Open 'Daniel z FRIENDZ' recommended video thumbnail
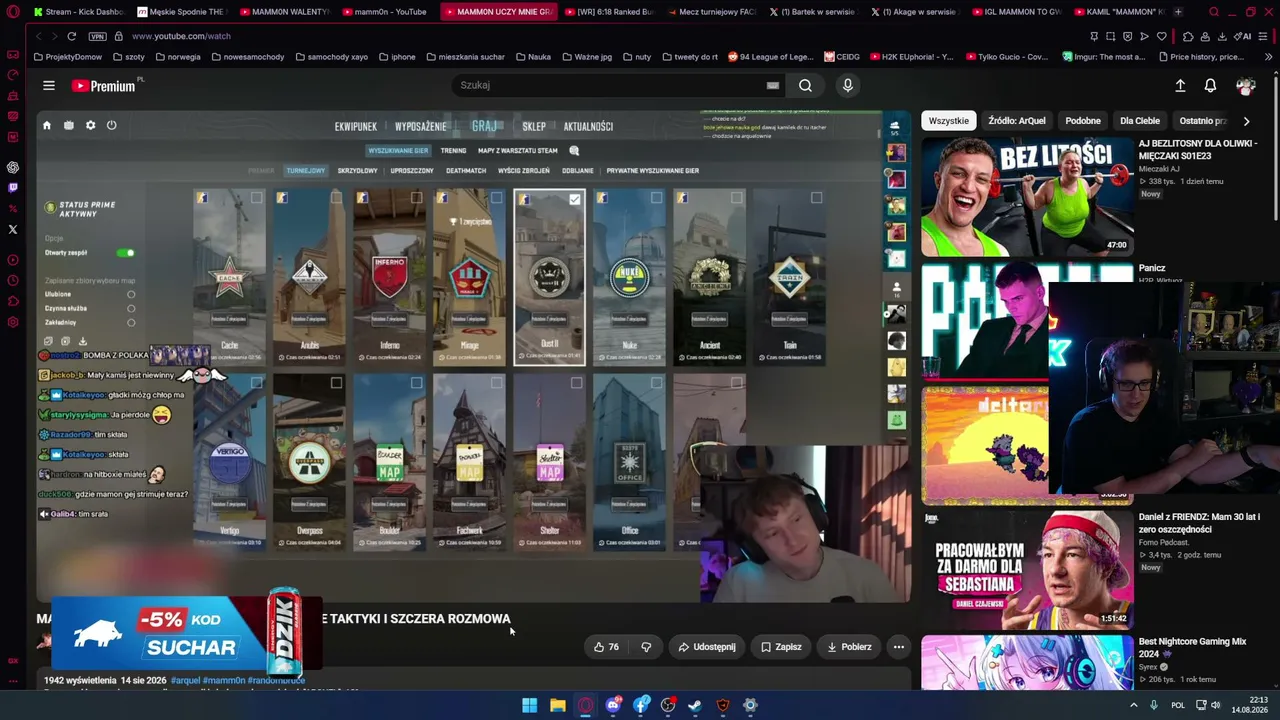This screenshot has height=720, width=1280. 1027,569
